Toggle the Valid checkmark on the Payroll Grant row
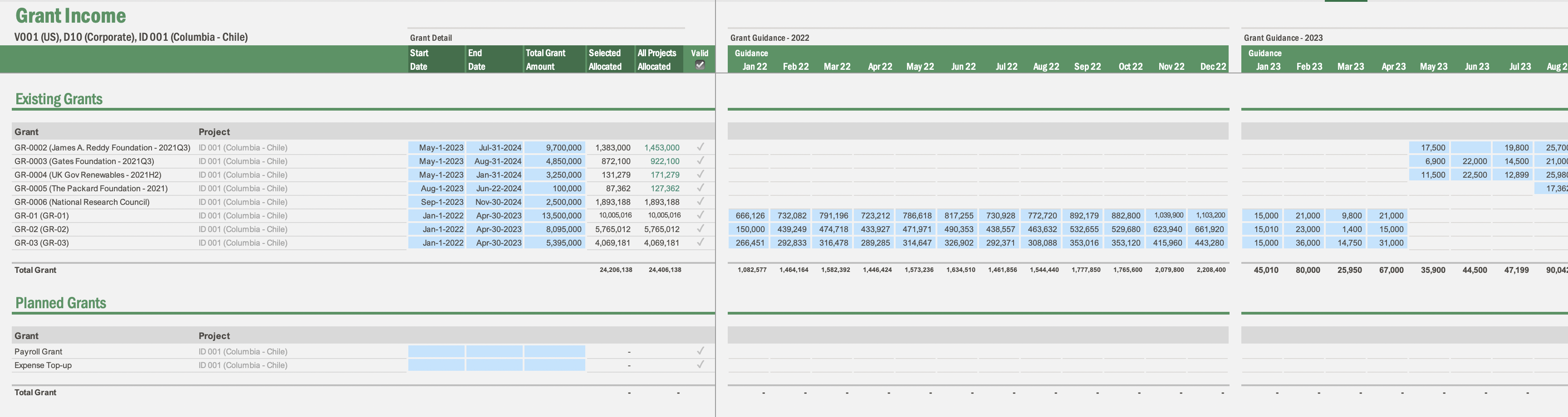This screenshot has height=417, width=1568. click(700, 351)
